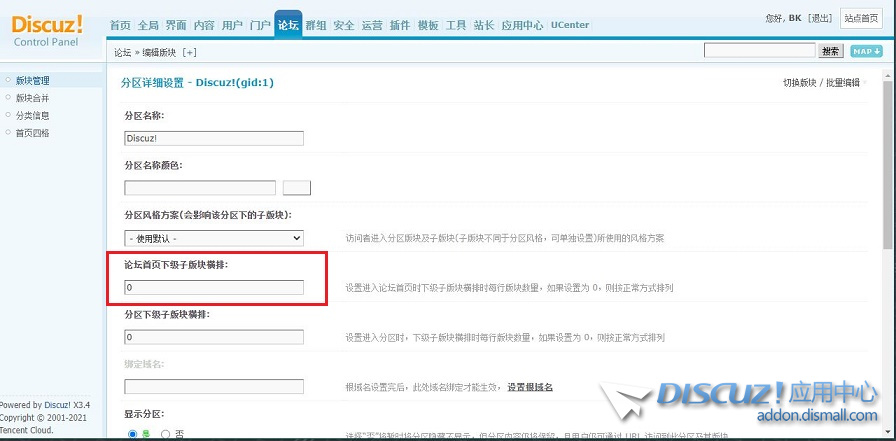Viewport: 896px width, 441px height.
Task: Open 分类信息 in the sidebar
Action: tap(33, 115)
